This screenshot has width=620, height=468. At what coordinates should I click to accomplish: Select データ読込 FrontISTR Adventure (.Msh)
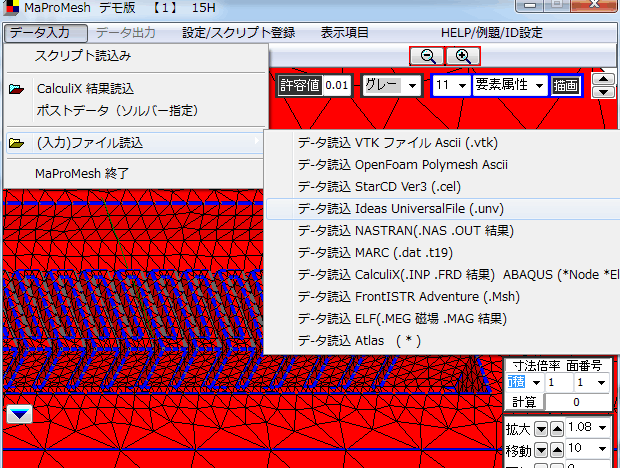tap(443, 296)
